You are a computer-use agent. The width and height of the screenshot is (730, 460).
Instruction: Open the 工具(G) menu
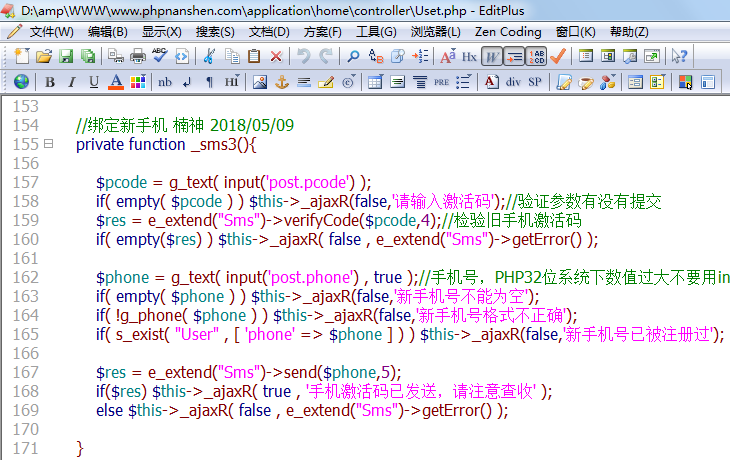376,32
